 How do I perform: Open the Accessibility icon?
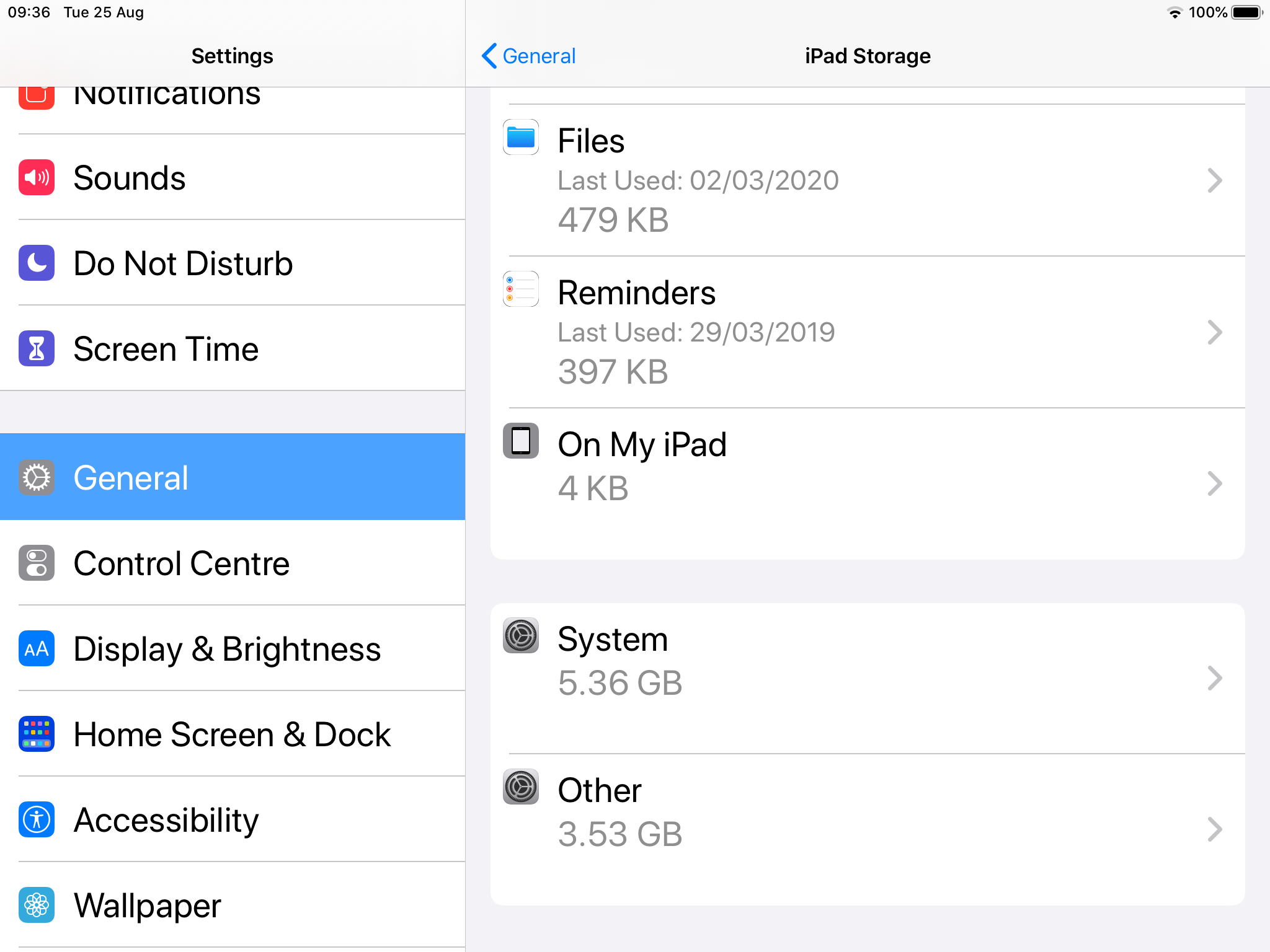(x=36, y=820)
